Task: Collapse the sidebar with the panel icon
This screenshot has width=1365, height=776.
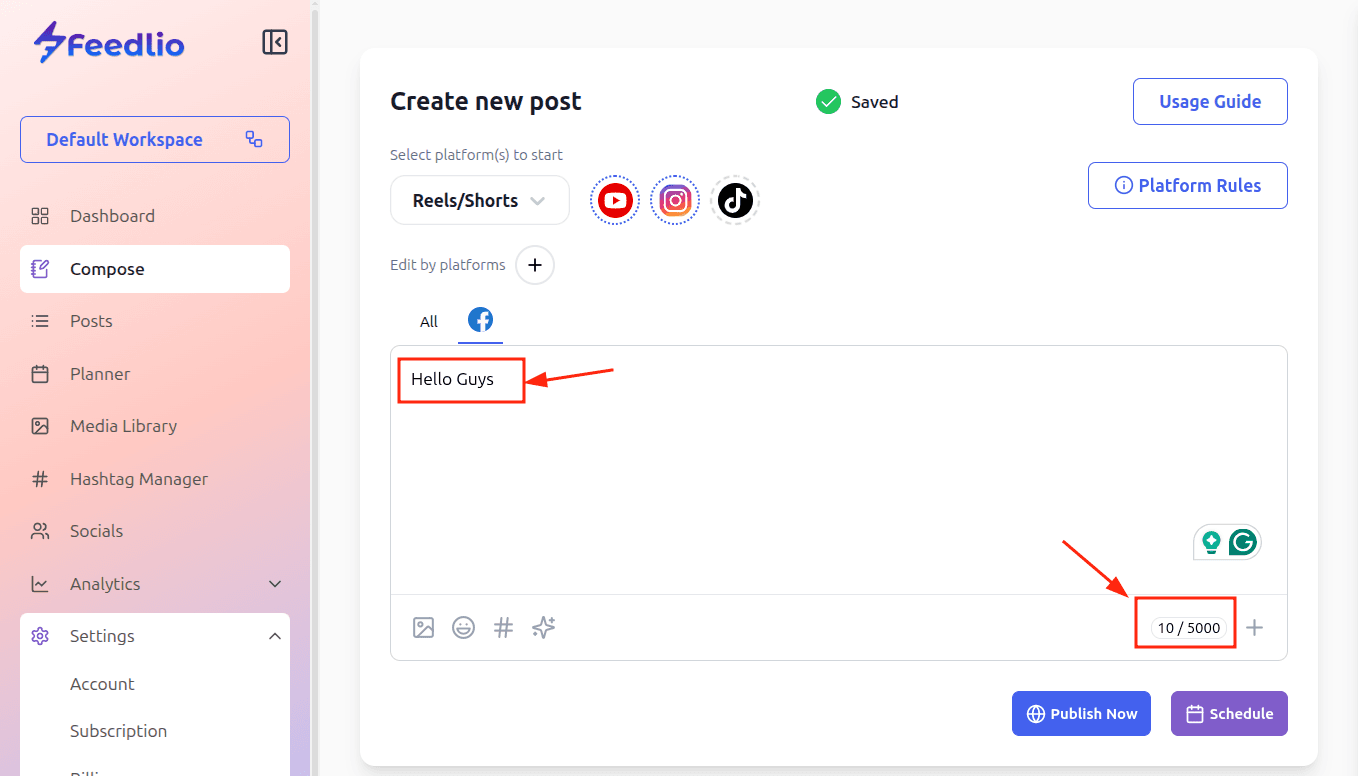Action: 275,42
